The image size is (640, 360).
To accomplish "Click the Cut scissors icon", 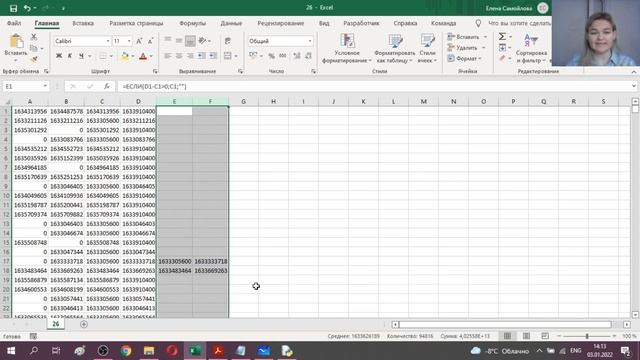I will click(34, 37).
